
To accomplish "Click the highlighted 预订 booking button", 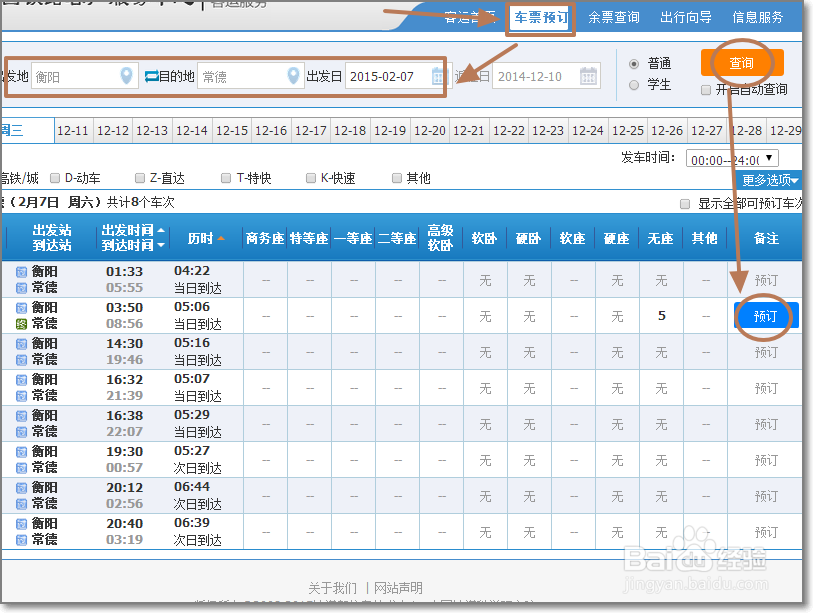I will click(x=765, y=315).
